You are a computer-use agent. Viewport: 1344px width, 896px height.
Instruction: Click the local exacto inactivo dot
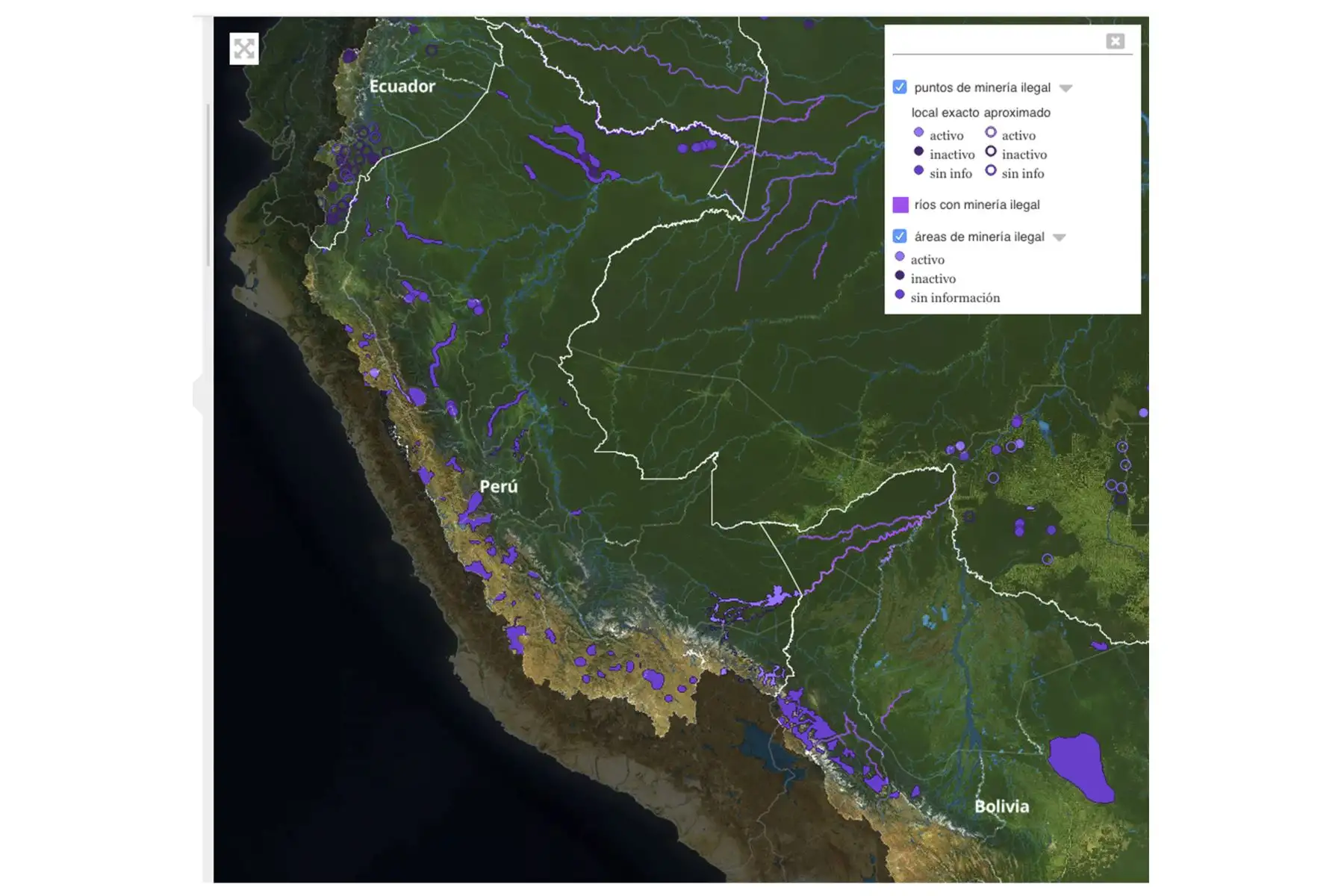pyautogui.click(x=918, y=151)
